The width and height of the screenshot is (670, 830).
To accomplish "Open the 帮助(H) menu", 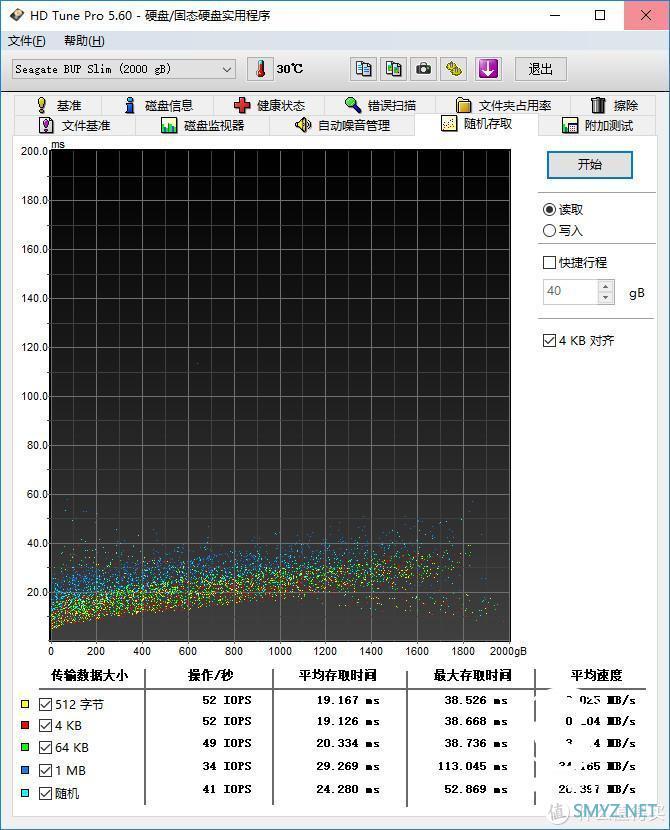I will [84, 41].
